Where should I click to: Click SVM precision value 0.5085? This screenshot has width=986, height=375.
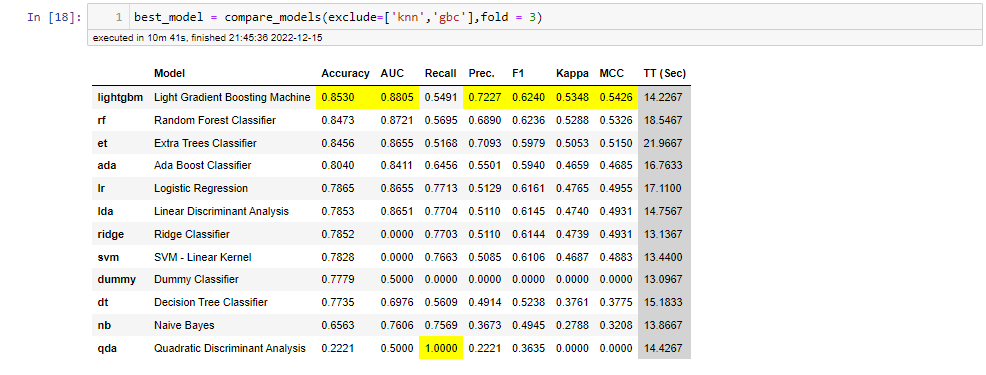pyautogui.click(x=484, y=257)
